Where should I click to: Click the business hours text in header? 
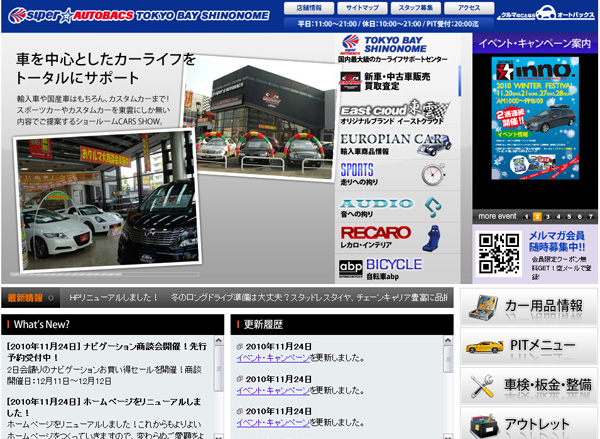[388, 24]
